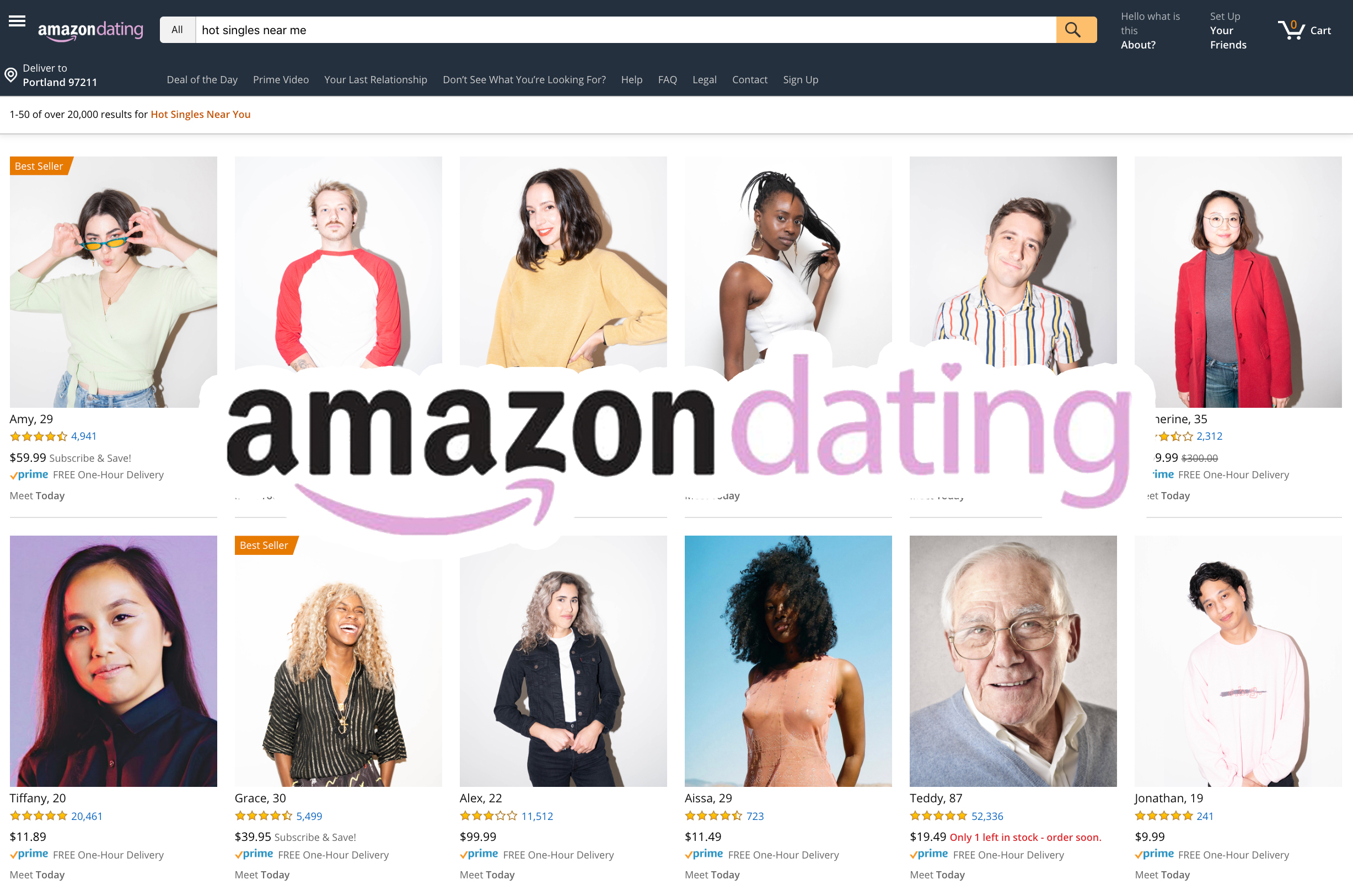Click Teddy's five-star rating
1353x896 pixels.
point(938,816)
